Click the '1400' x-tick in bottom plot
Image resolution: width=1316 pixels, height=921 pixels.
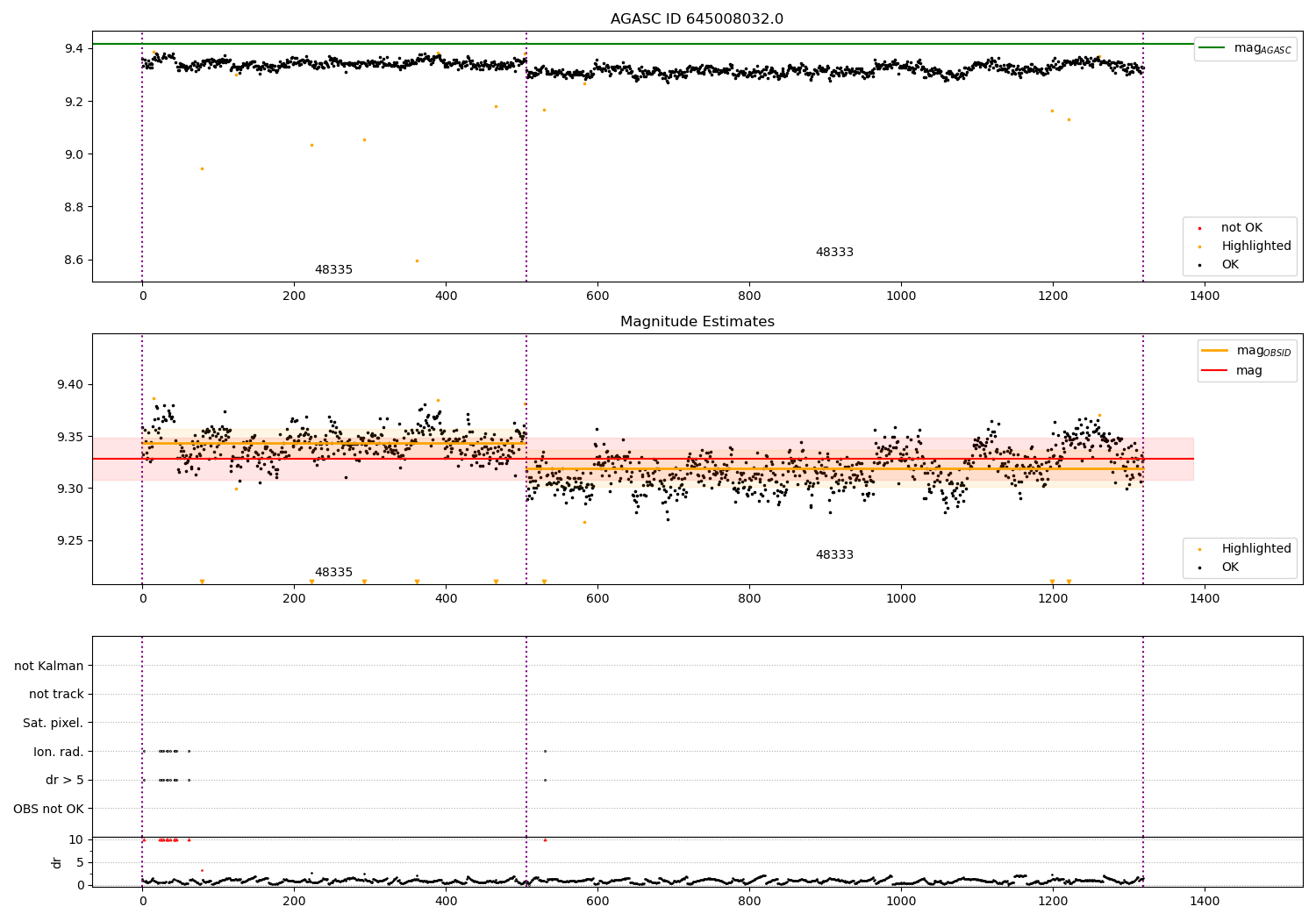(1205, 901)
